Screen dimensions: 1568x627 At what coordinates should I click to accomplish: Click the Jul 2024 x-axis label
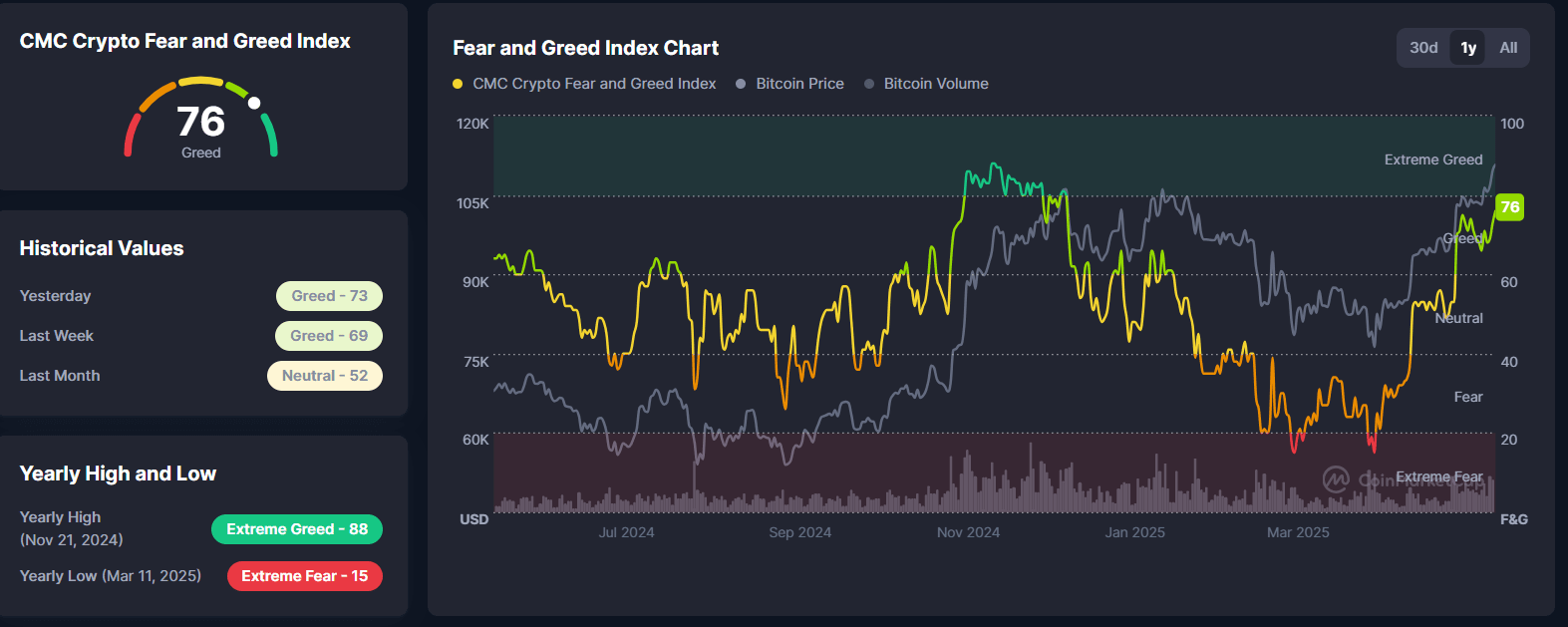pos(626,532)
